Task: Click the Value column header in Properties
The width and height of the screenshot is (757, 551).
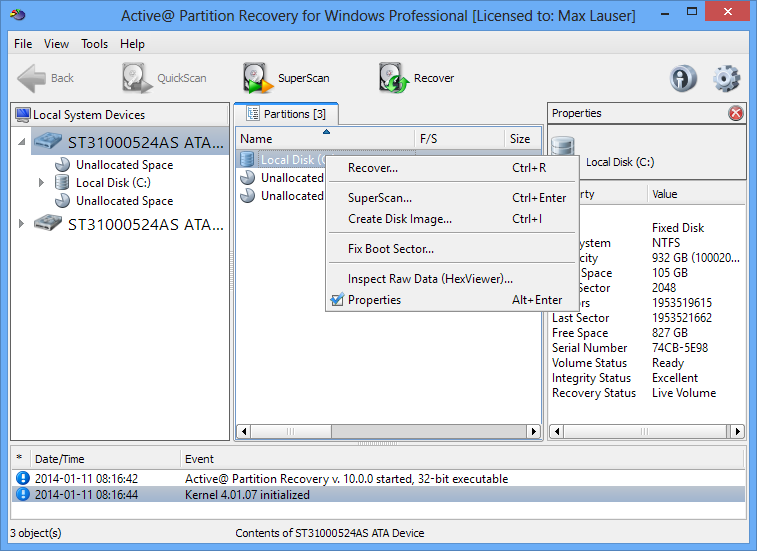Action: [696, 194]
